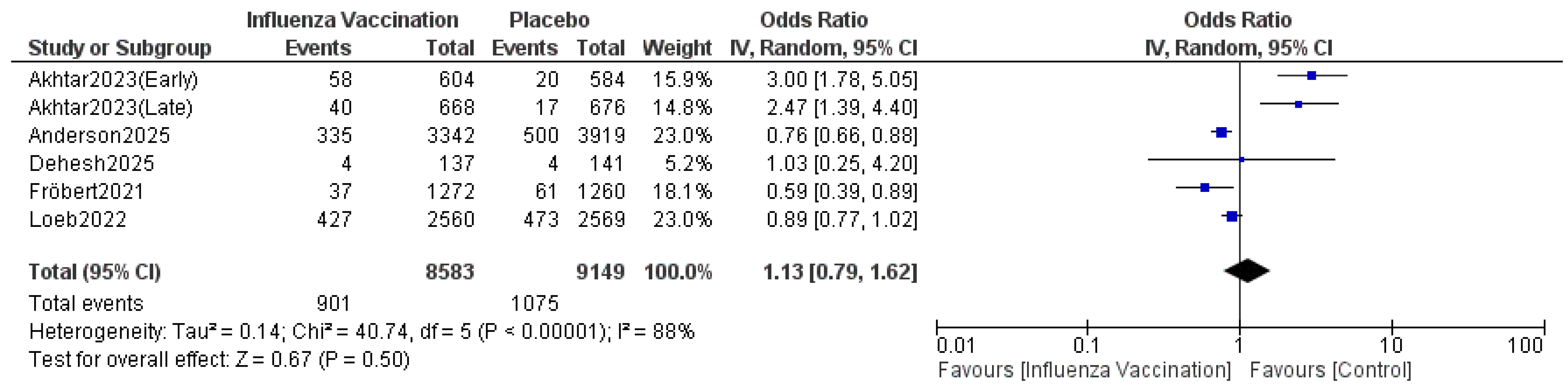Click the blue square on Akhtar2023(Early) plot row
Viewport: 1568px width, 389px height.
tap(1312, 76)
